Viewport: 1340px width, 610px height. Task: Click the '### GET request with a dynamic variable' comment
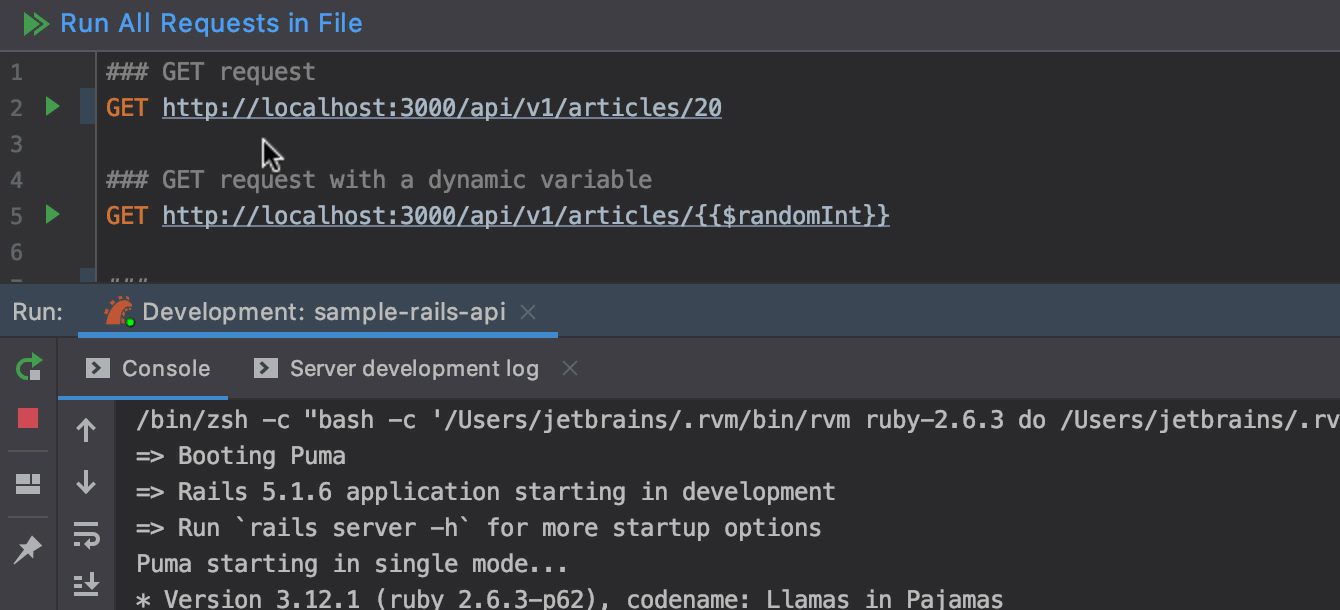[379, 180]
